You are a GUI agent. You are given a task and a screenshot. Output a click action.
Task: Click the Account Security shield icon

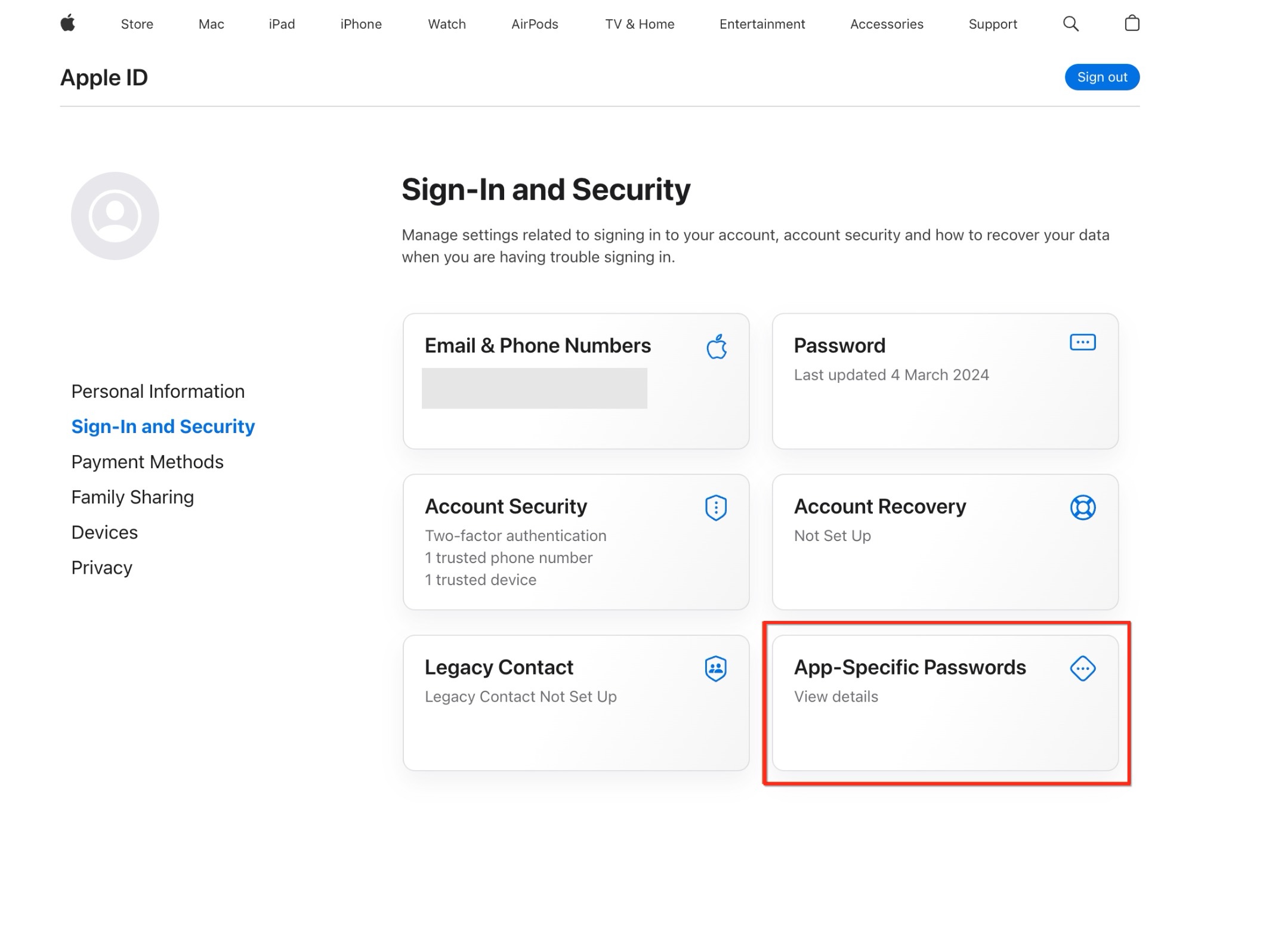[x=715, y=508]
